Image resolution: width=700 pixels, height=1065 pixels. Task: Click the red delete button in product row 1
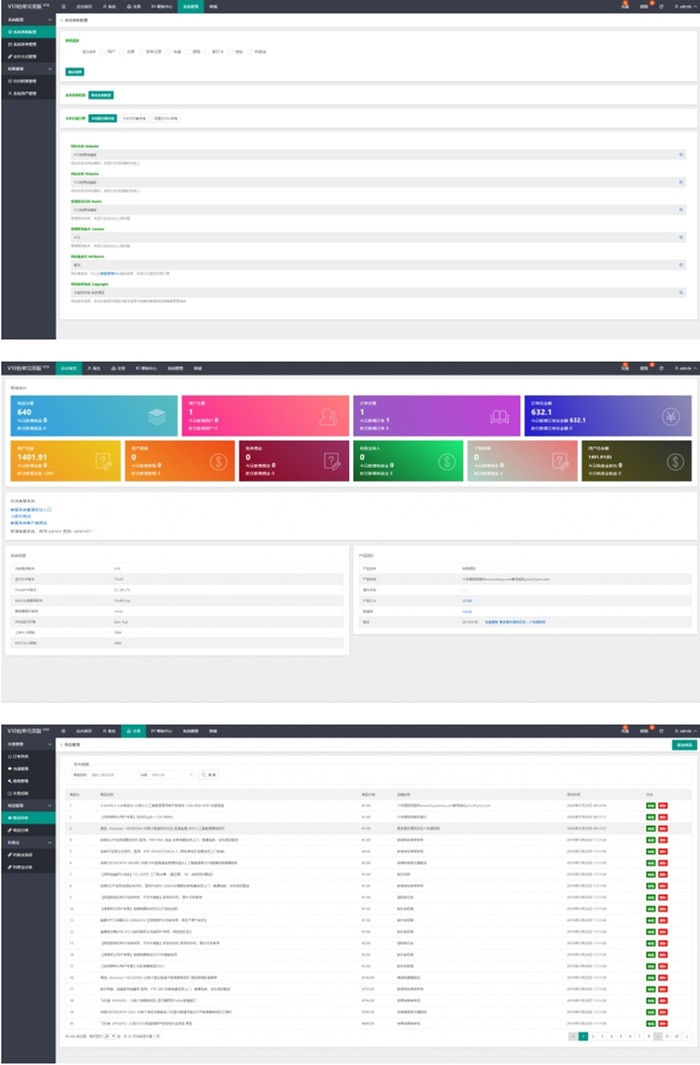(663, 806)
